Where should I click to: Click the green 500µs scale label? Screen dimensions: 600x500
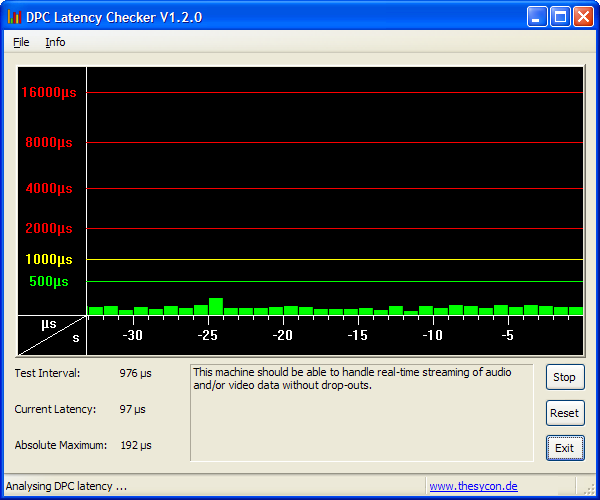[x=49, y=282]
